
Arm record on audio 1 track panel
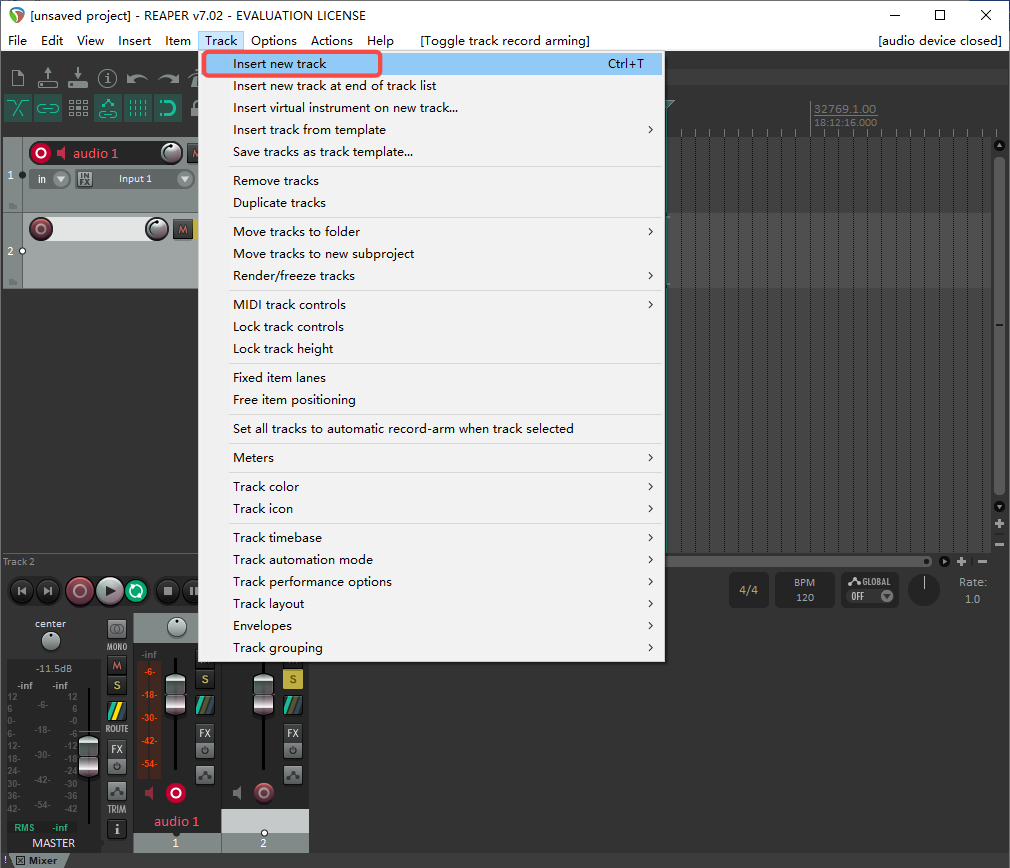(41, 153)
